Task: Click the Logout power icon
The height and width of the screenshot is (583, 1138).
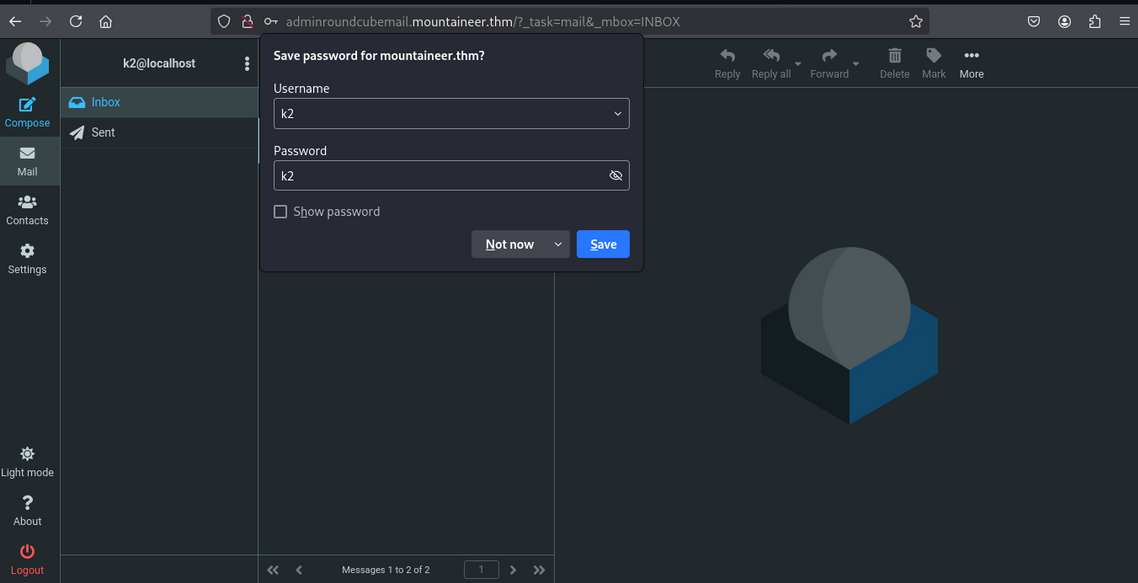Action: (x=27, y=552)
